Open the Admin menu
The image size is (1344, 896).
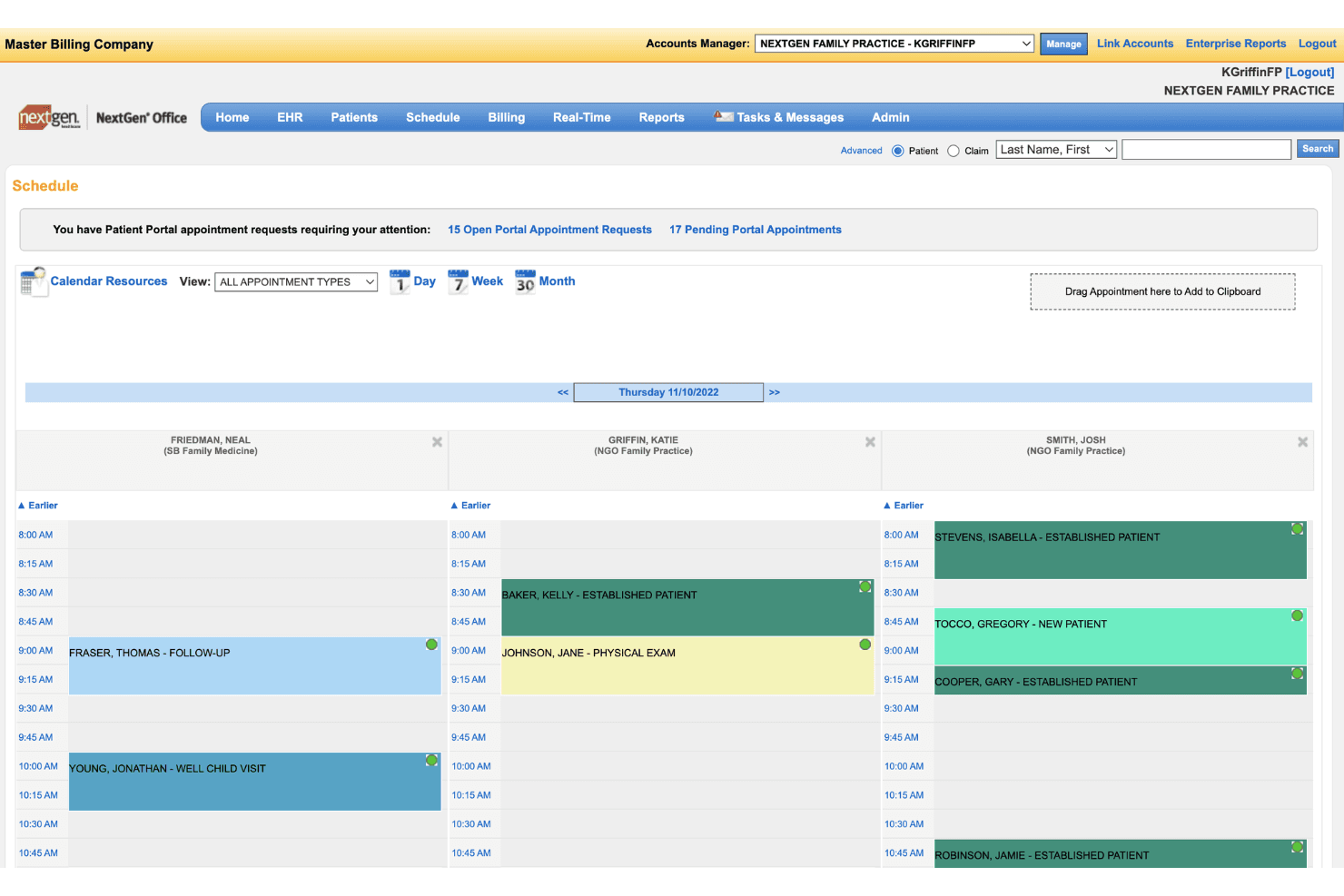point(891,117)
